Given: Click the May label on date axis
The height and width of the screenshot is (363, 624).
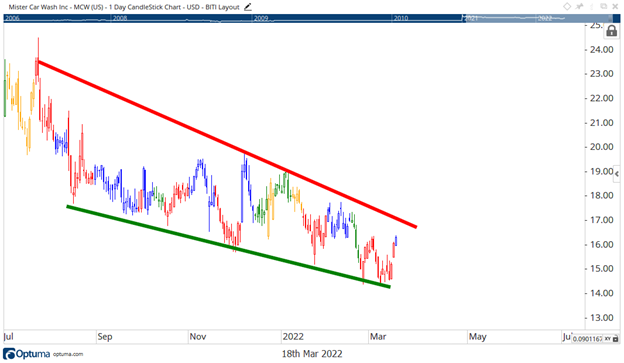Looking at the screenshot, I should pos(478,336).
